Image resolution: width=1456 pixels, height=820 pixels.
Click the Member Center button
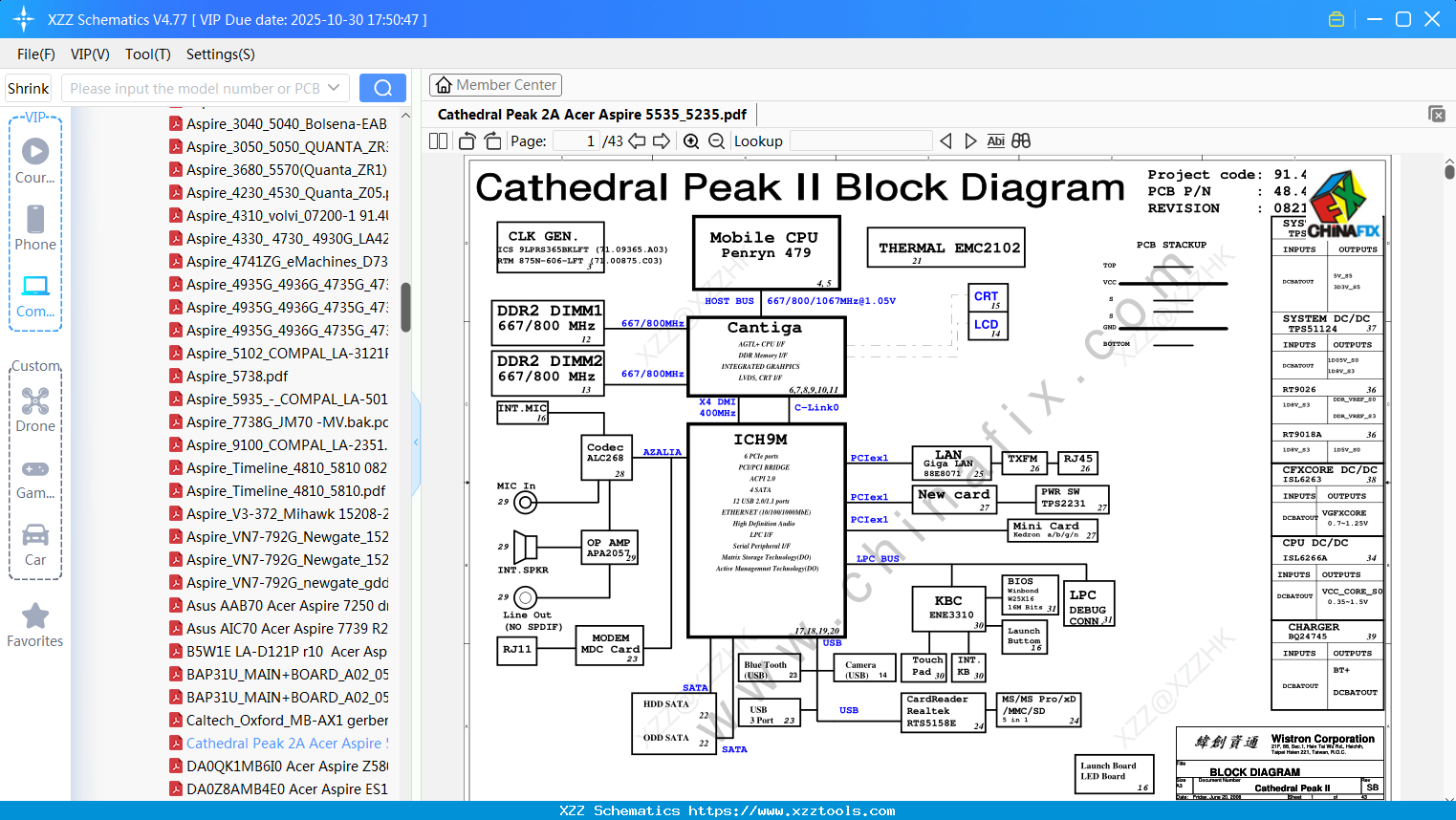[495, 85]
